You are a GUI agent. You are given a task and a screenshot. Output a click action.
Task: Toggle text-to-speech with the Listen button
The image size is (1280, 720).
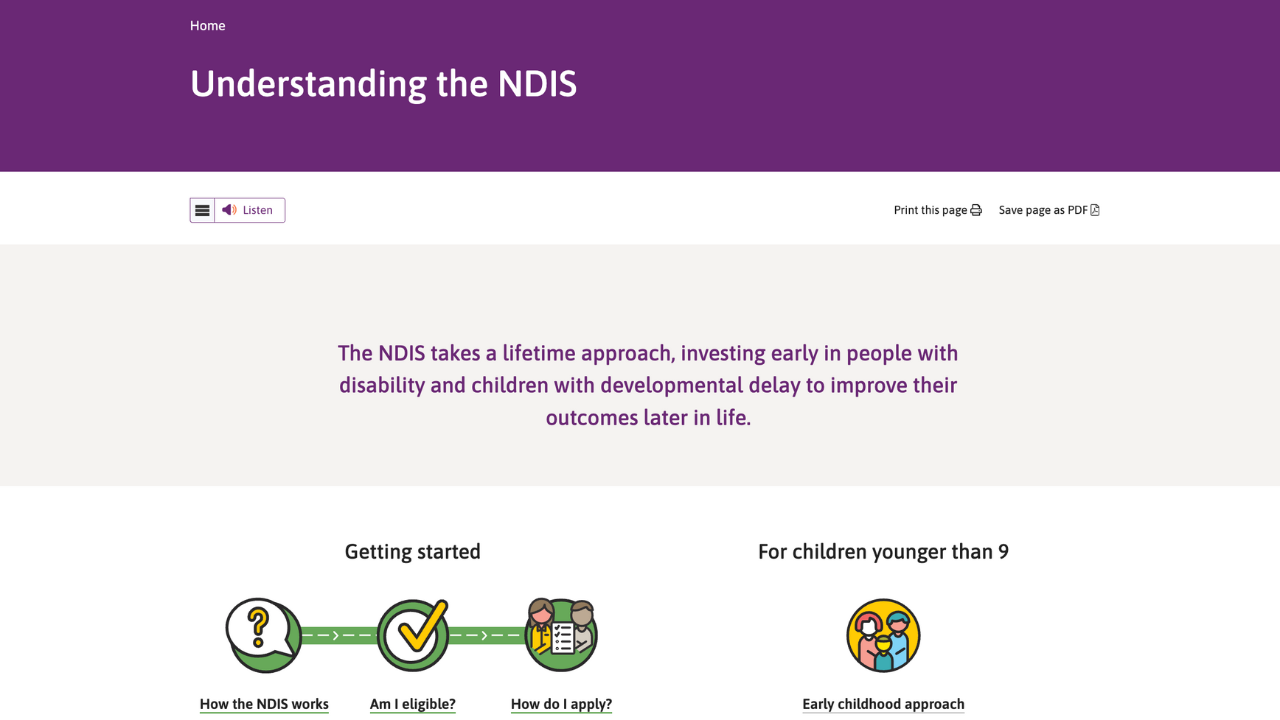(x=247, y=210)
